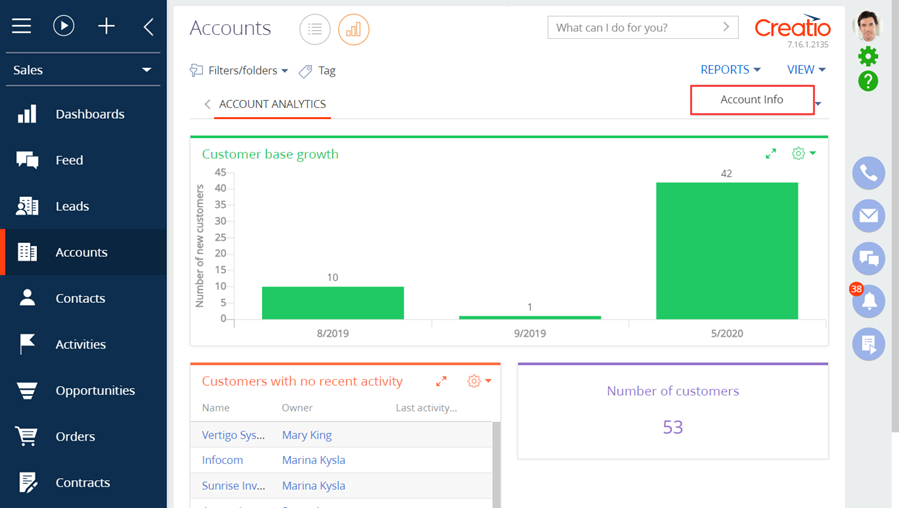The image size is (900, 508).
Task: Click the Number of customers value 53
Action: point(673,427)
